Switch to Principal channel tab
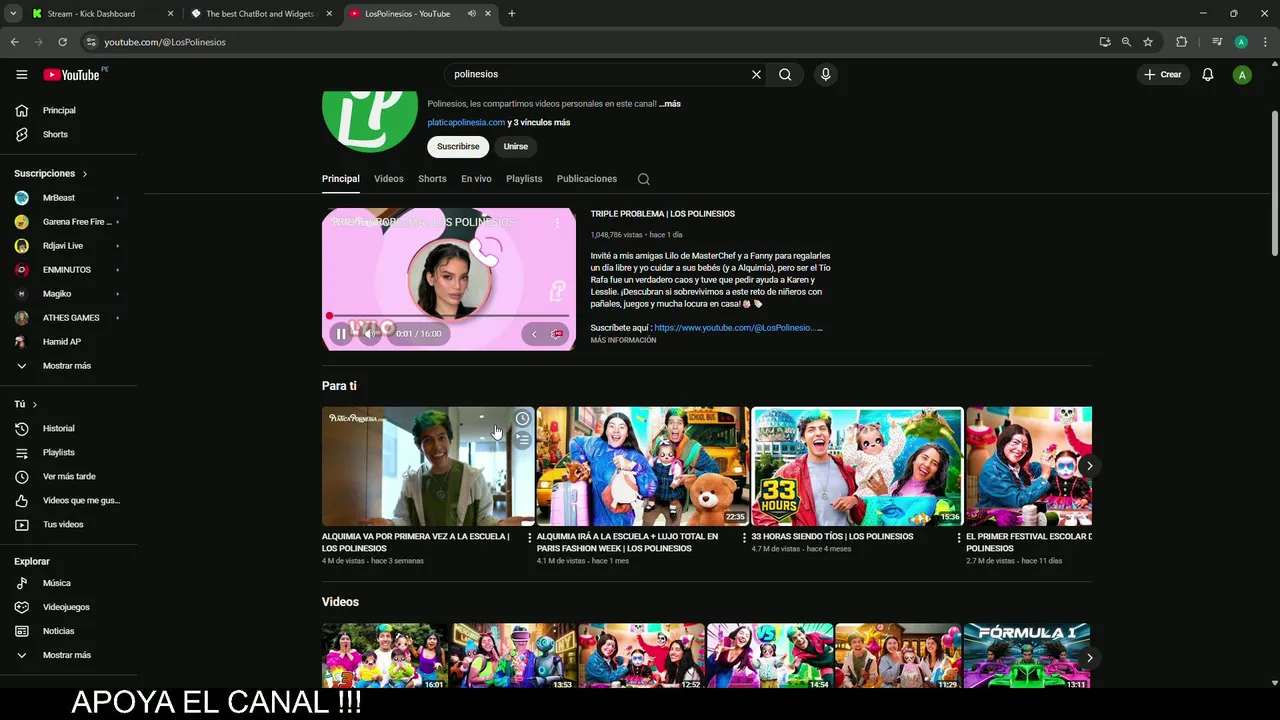1280x720 pixels. point(340,179)
